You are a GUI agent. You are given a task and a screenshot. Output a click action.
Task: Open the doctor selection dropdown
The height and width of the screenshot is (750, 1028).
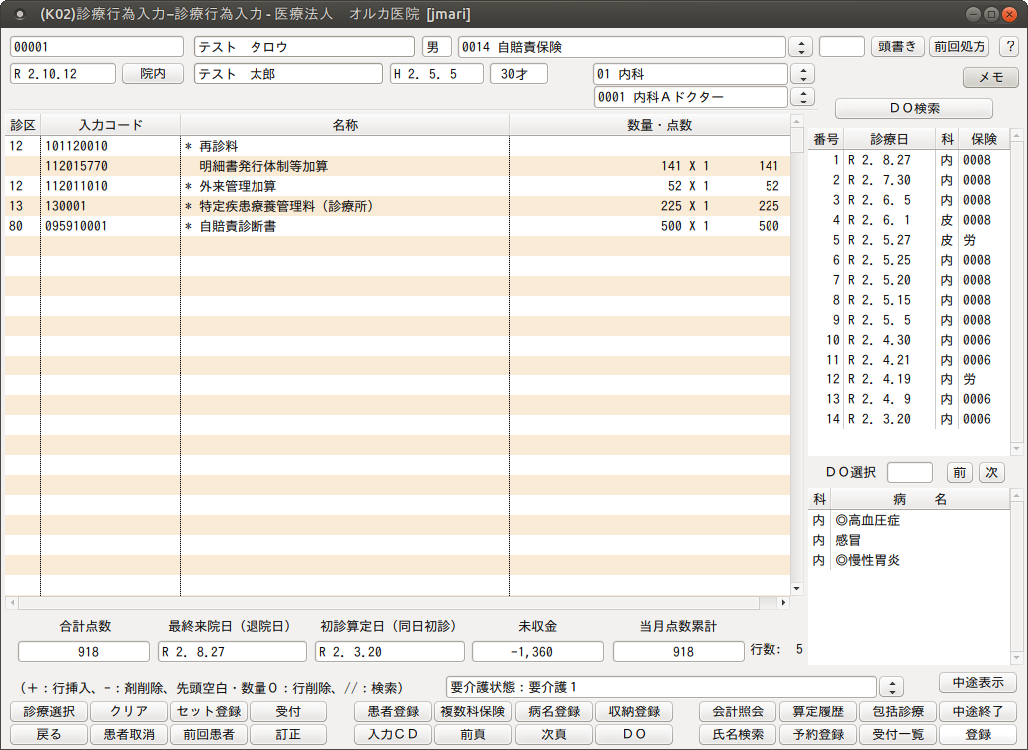801,97
